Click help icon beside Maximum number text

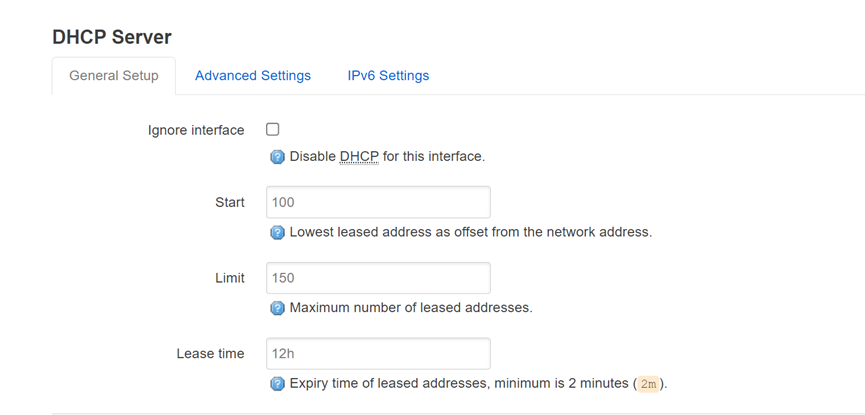click(278, 308)
